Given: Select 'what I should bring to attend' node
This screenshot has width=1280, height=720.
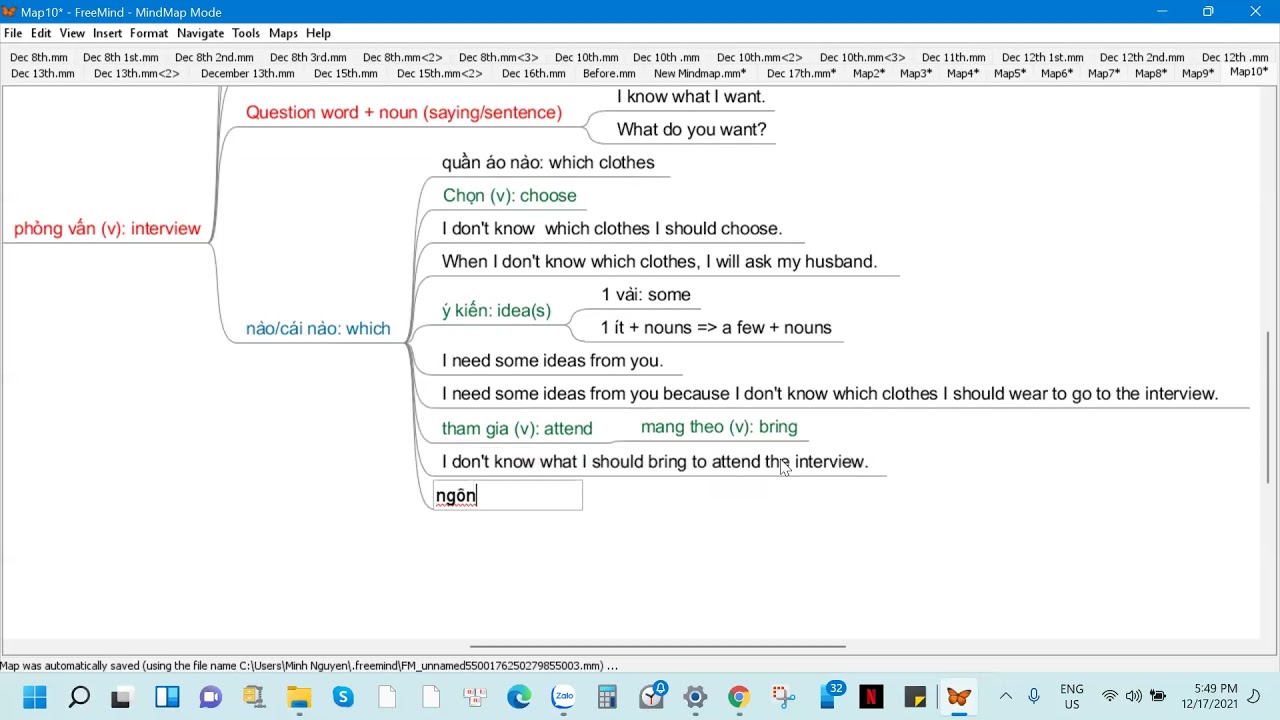Looking at the screenshot, I should coord(655,461).
